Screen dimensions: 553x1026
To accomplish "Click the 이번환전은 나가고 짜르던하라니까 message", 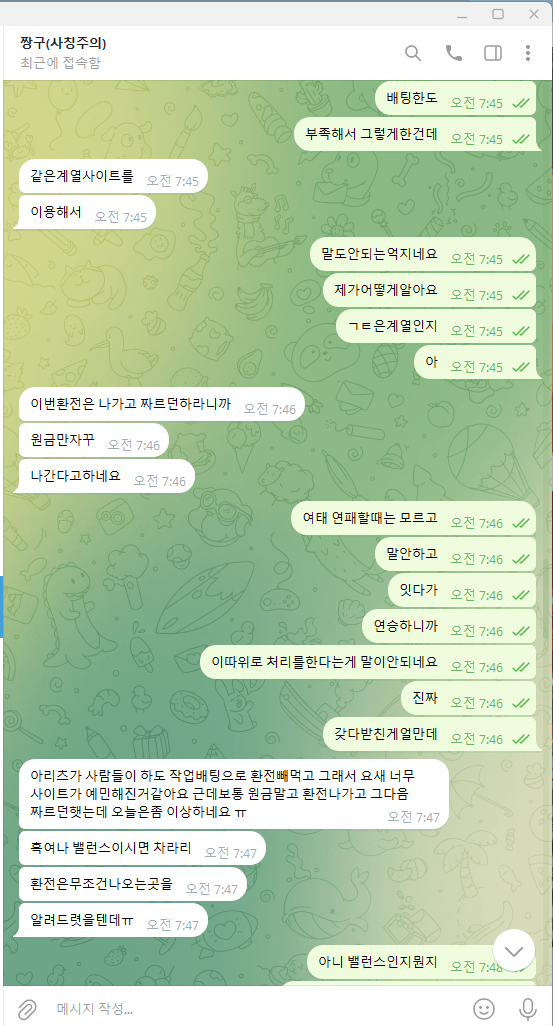I will click(162, 404).
